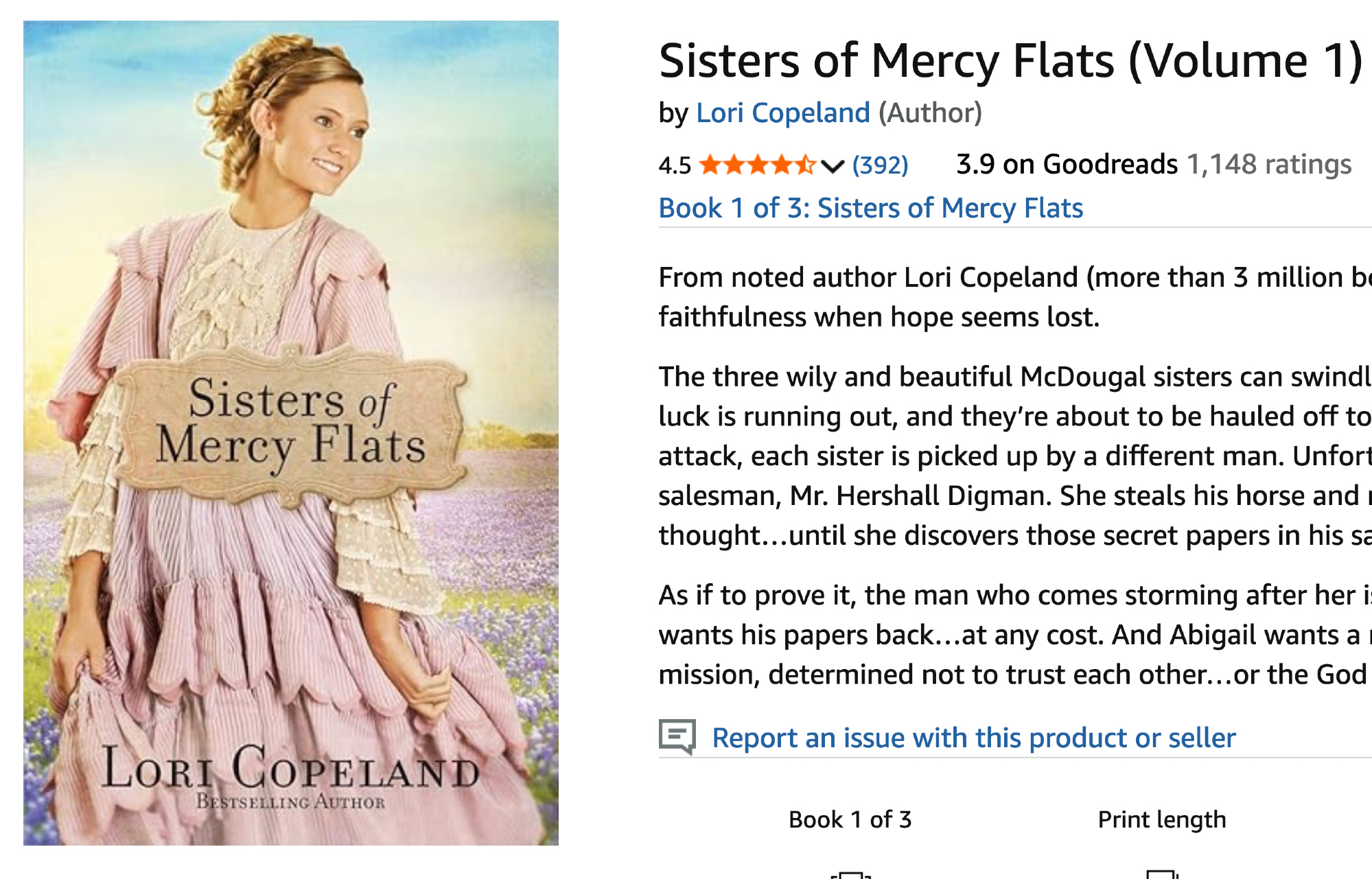This screenshot has width=1372, height=879.
Task: Open the Lori Copeland author page link
Action: click(x=782, y=113)
